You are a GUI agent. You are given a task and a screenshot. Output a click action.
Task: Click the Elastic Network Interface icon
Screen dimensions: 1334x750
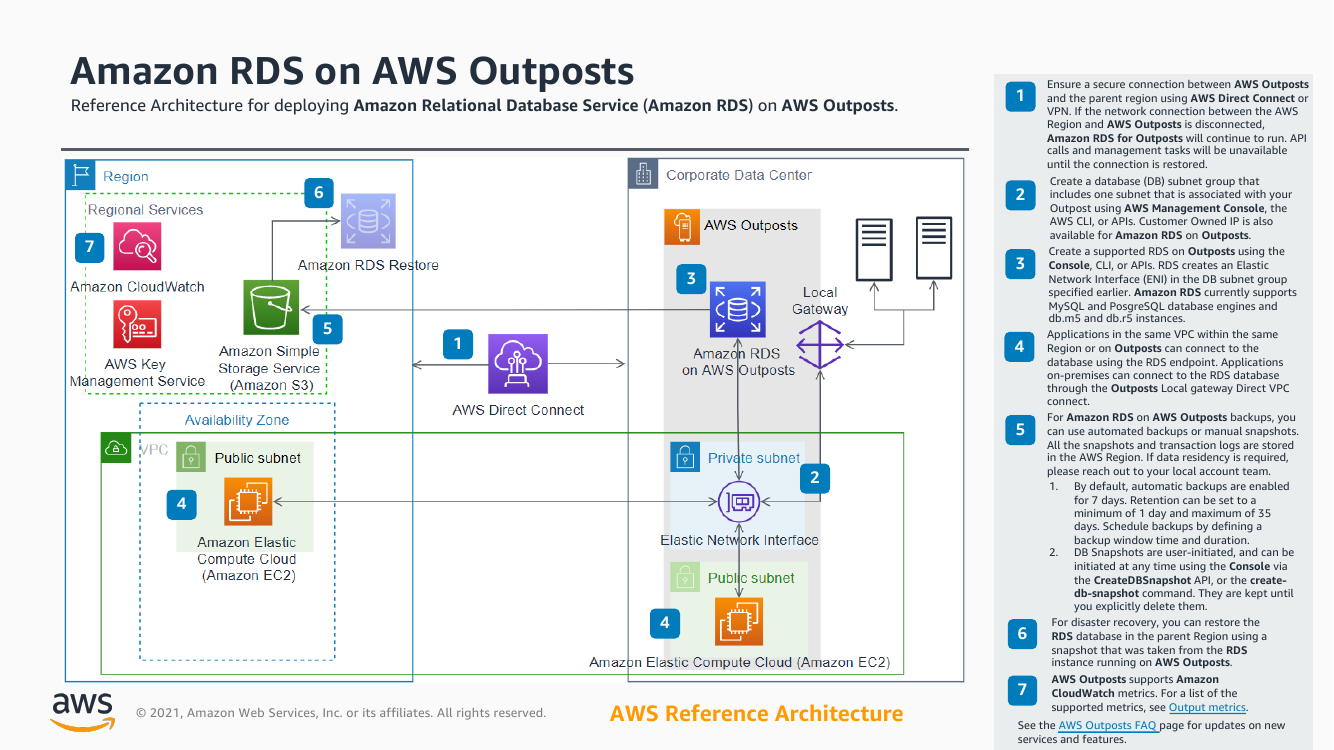[739, 501]
